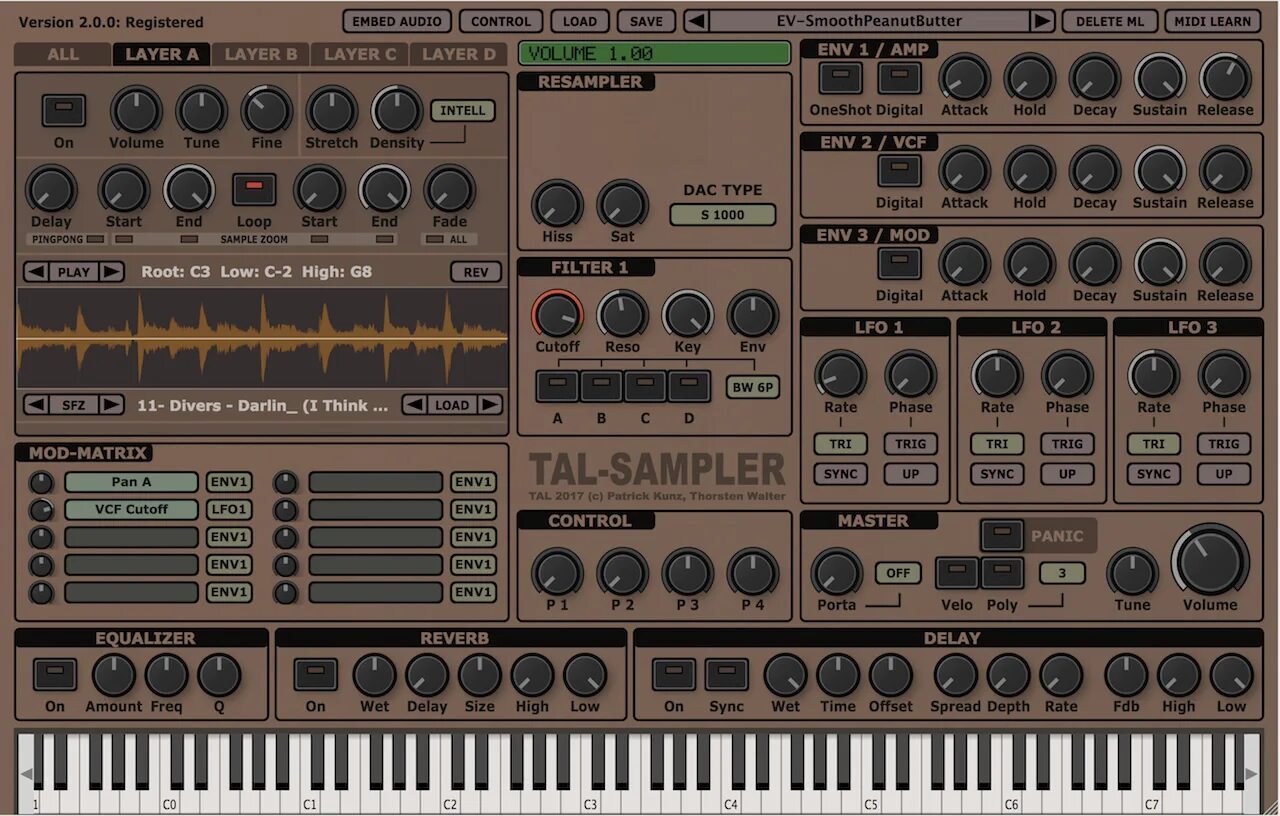Open the EV-SmoothPeanutButter preset list
Image resolution: width=1280 pixels, height=816 pixels.
(869, 21)
